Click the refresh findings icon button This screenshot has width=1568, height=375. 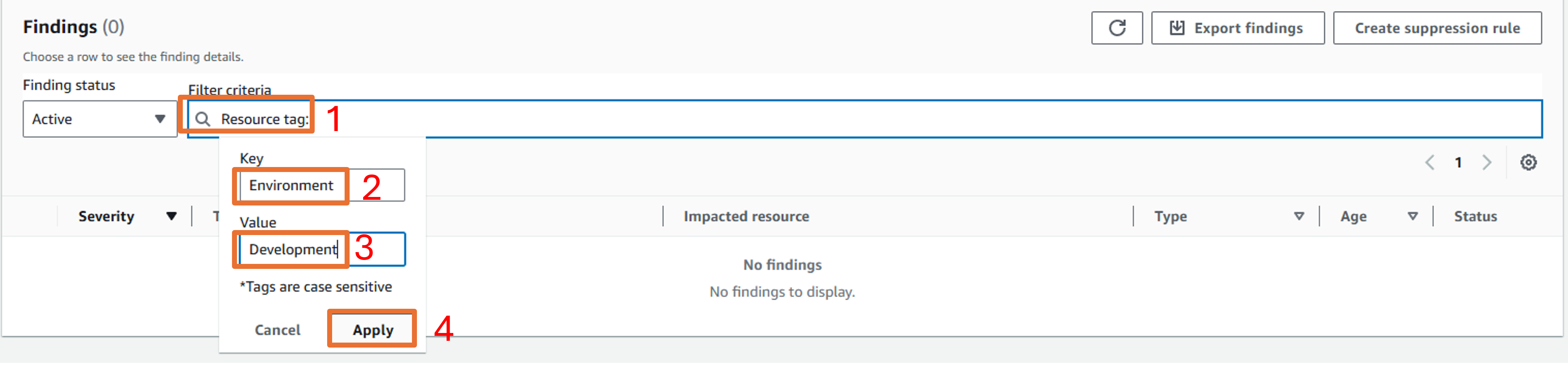[1117, 28]
